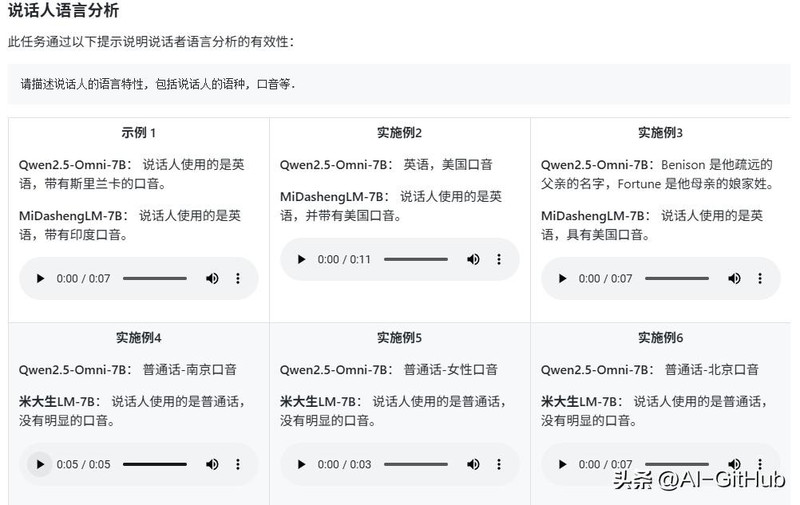Click the 0:00 / 0:03 time display

[344, 464]
